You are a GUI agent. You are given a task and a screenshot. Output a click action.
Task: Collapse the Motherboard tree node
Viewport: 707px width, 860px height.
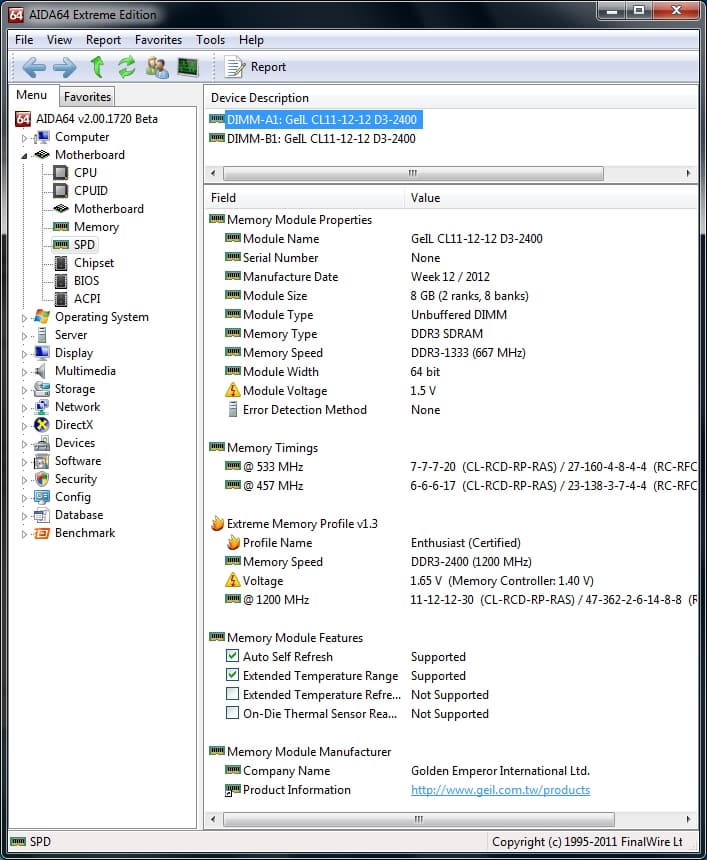[x=24, y=156]
